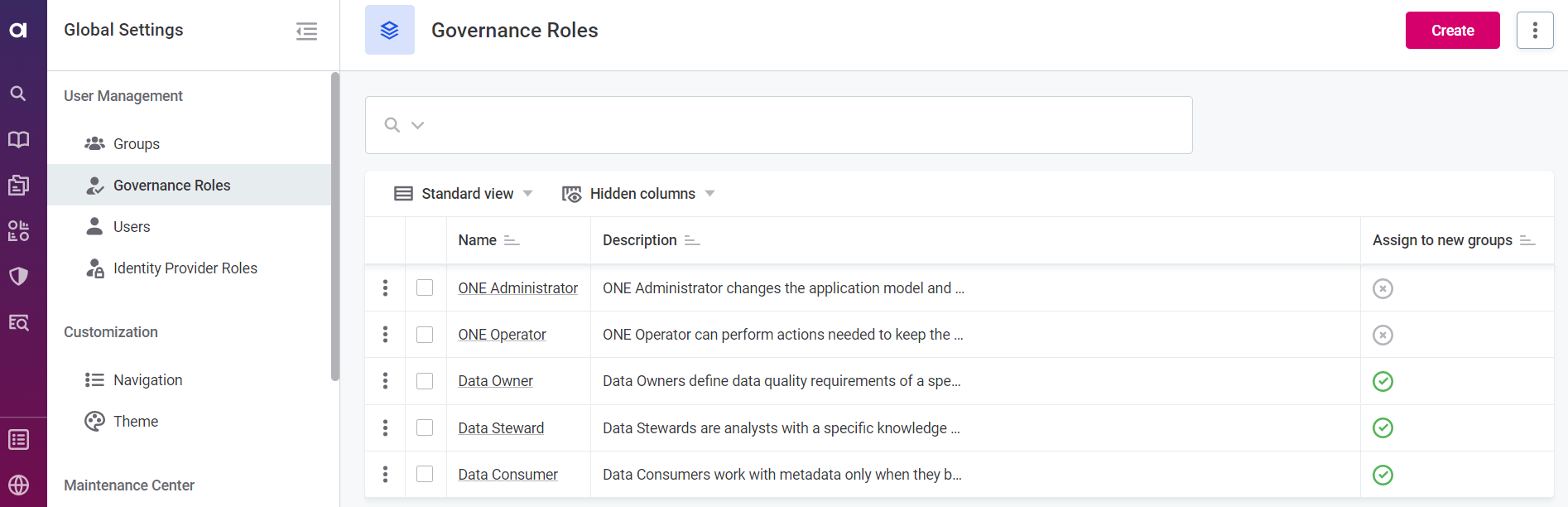Check the Data Consumer row checkbox
Image resolution: width=1568 pixels, height=507 pixels.
tap(425, 474)
